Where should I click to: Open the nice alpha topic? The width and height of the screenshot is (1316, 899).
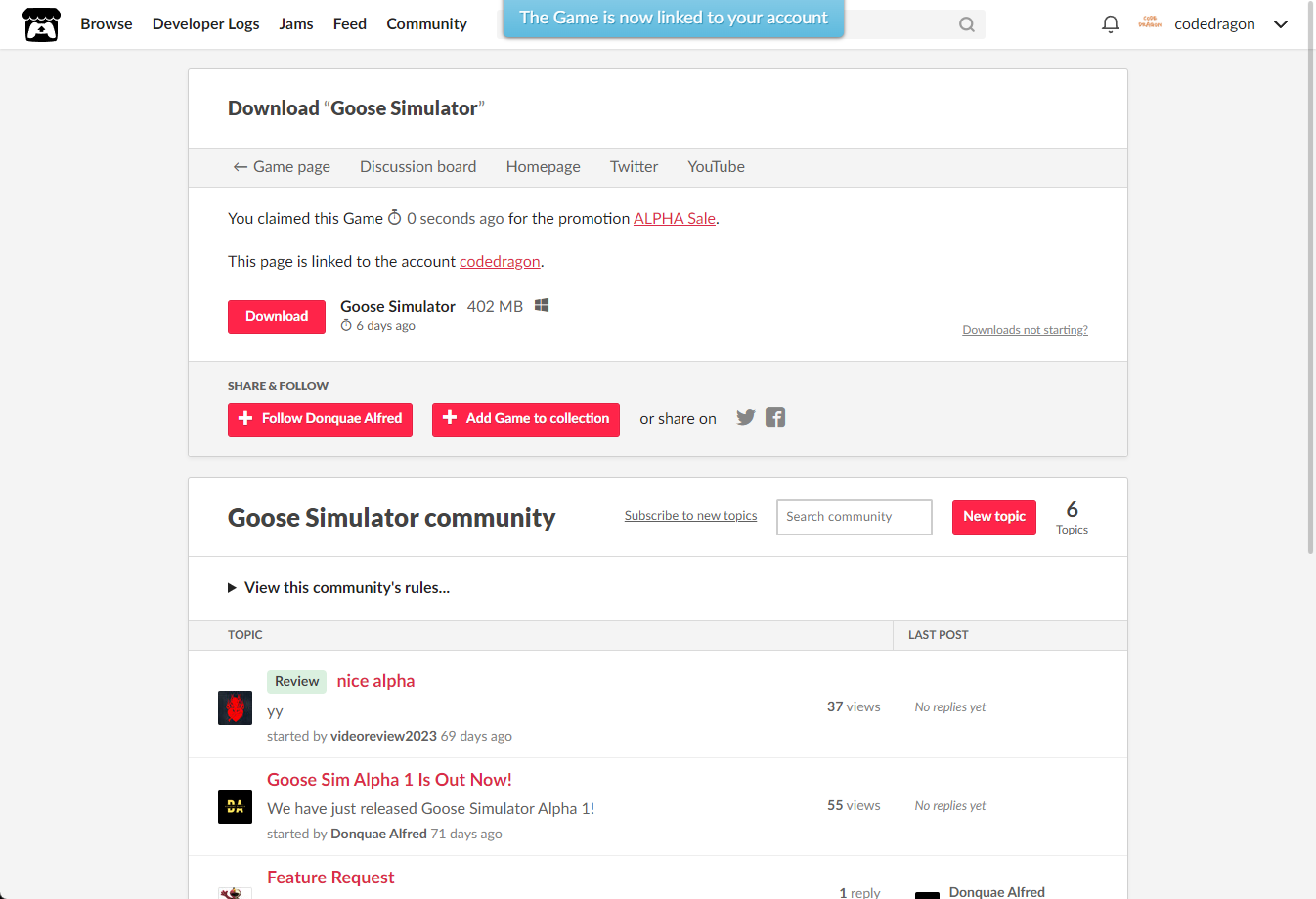tap(375, 681)
